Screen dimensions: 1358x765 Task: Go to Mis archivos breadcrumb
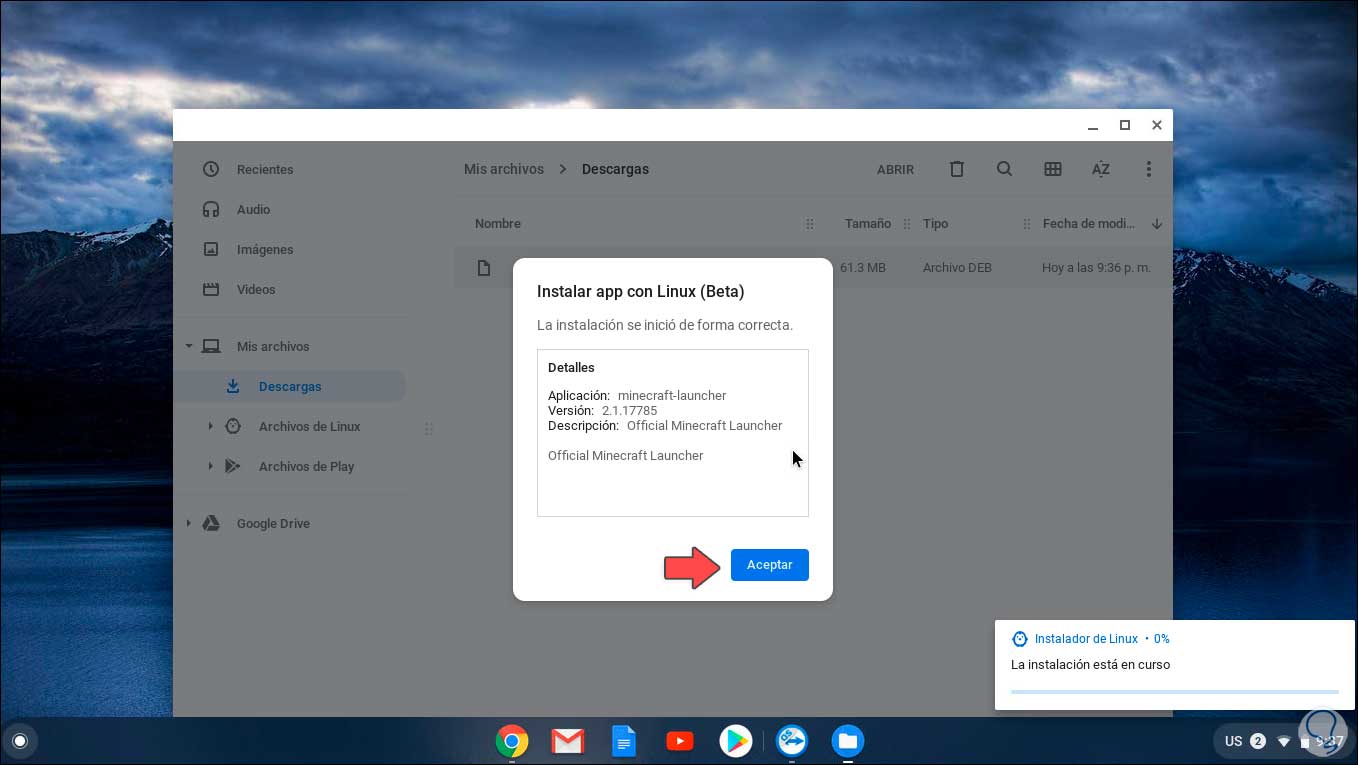pos(504,169)
